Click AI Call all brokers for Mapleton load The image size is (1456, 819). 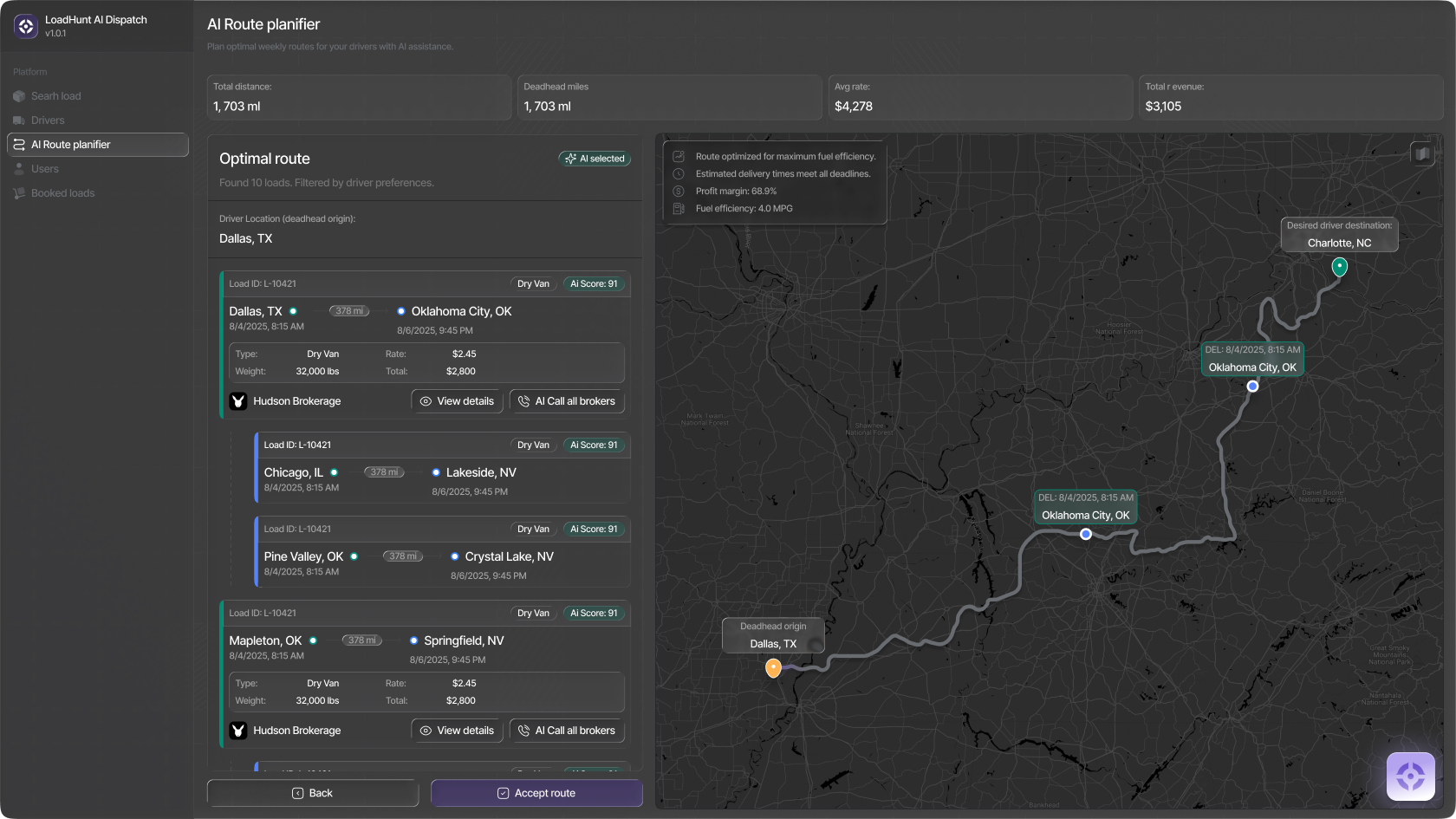pos(567,731)
